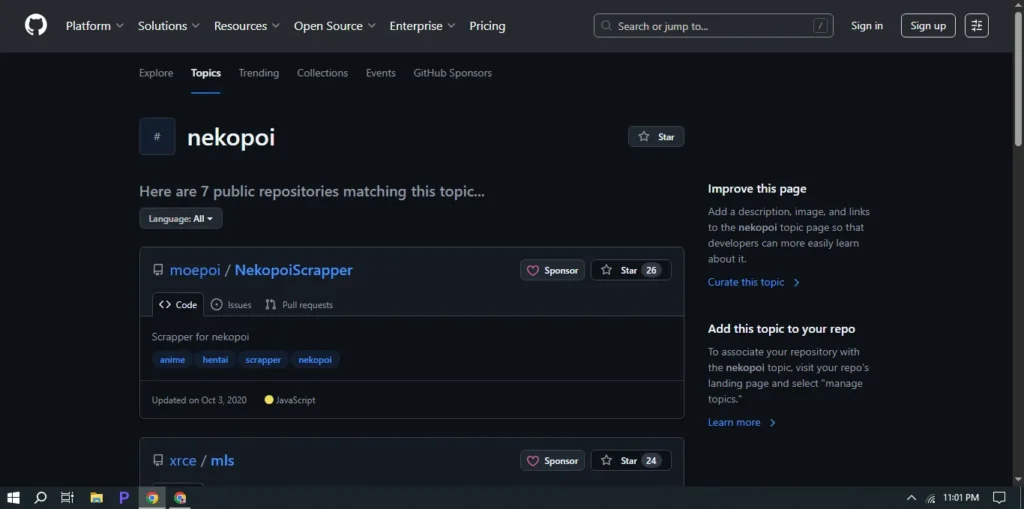
Task: Star the nekopoi topic
Action: point(656,137)
